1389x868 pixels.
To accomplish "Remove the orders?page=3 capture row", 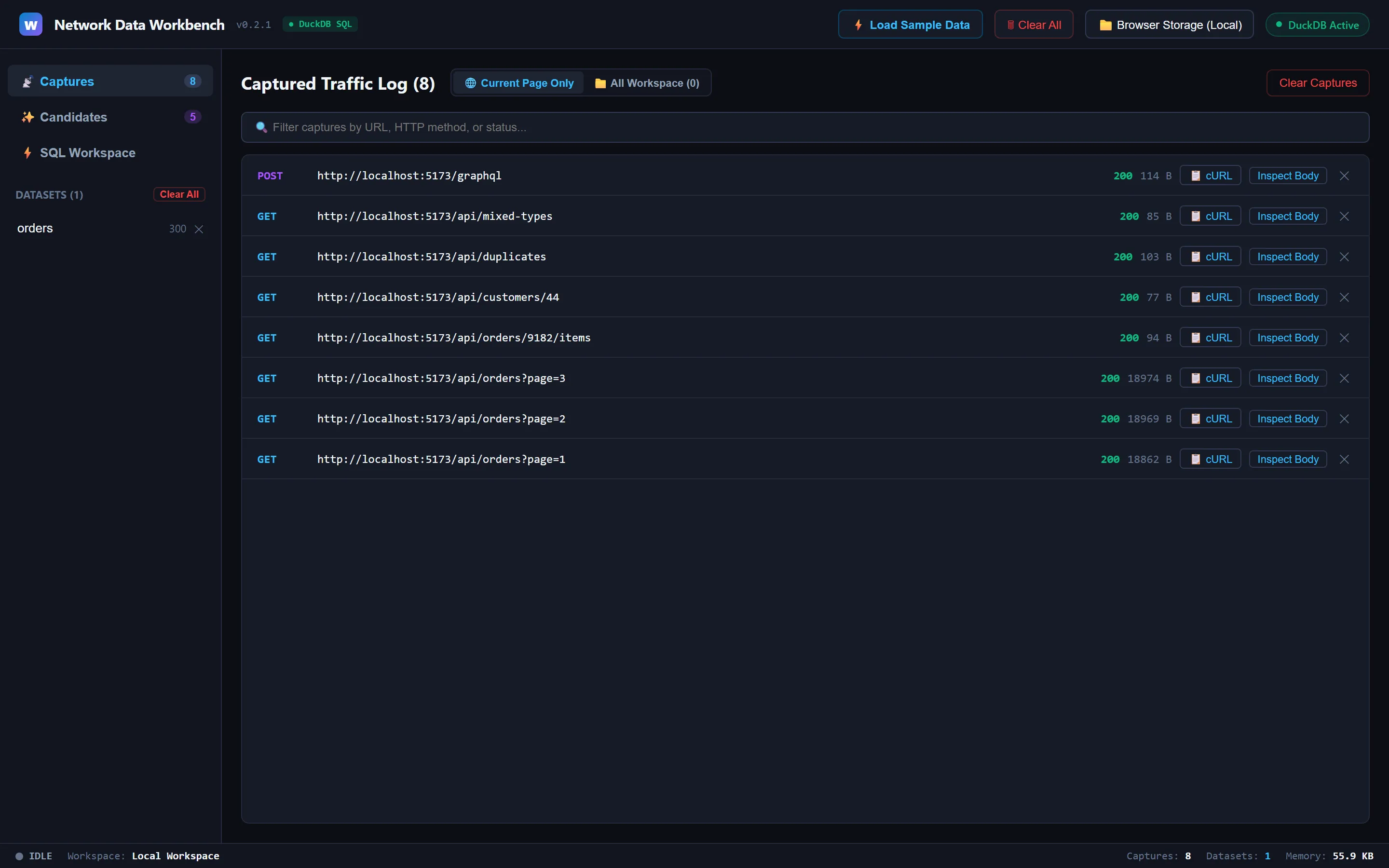I will click(1344, 379).
